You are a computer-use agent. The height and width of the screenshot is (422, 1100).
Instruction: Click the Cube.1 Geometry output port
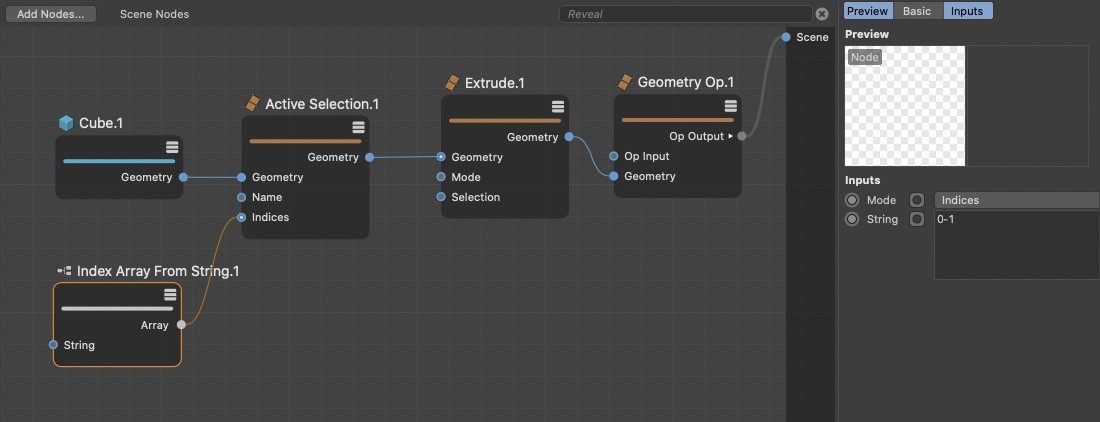click(x=183, y=177)
